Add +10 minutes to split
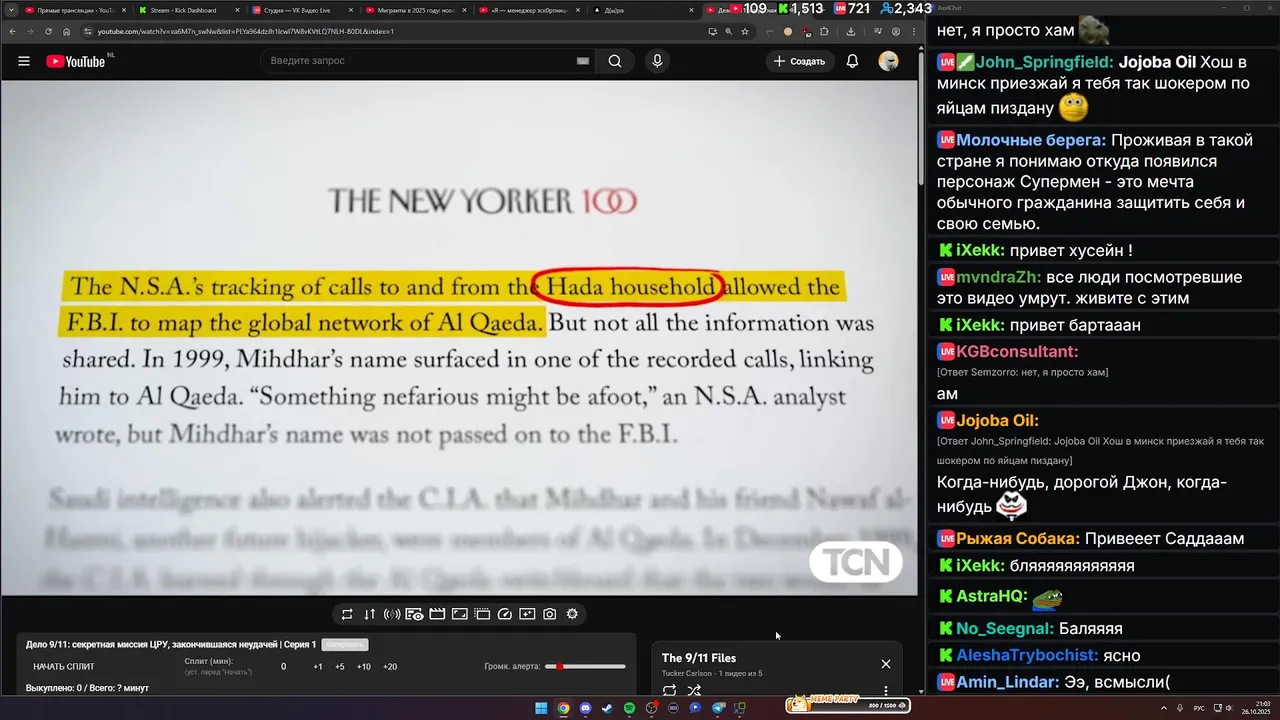The width and height of the screenshot is (1280, 720). (x=364, y=667)
